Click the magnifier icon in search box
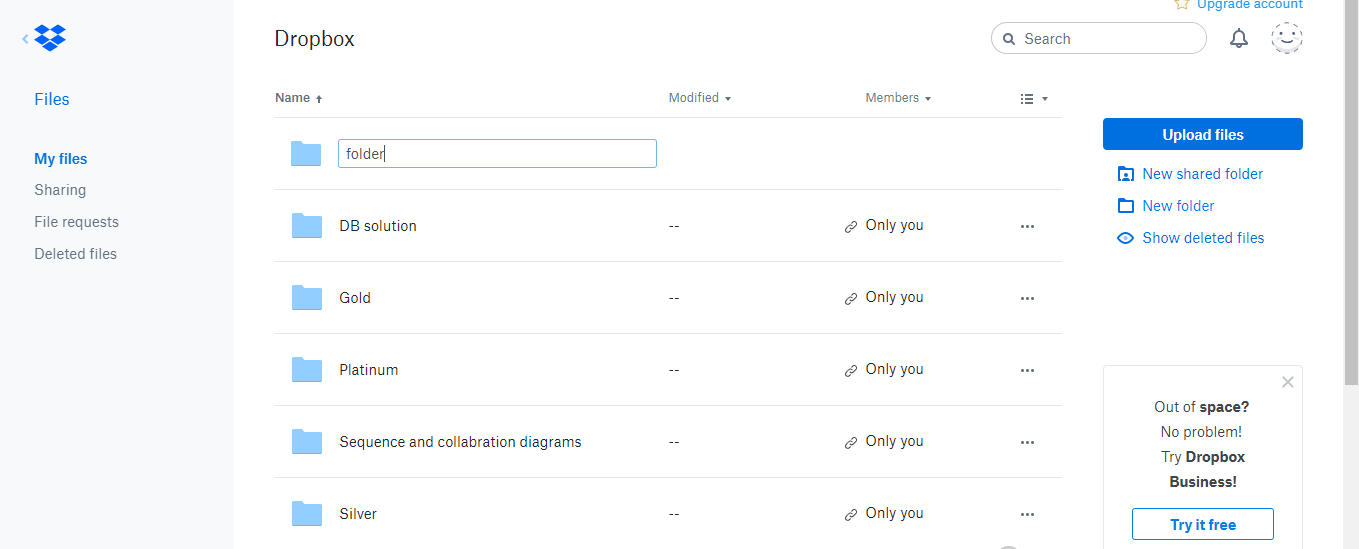 pyautogui.click(x=1009, y=39)
